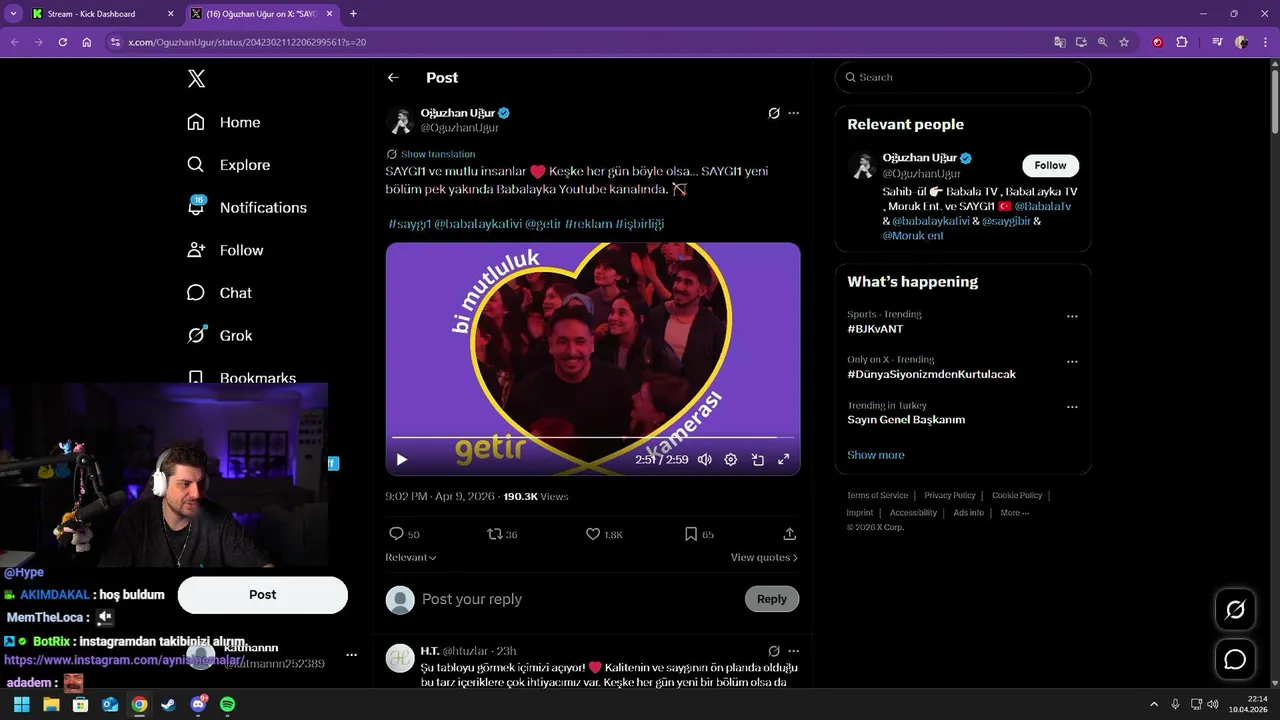1280x720 pixels.
Task: Click the browser home button
Action: click(87, 42)
